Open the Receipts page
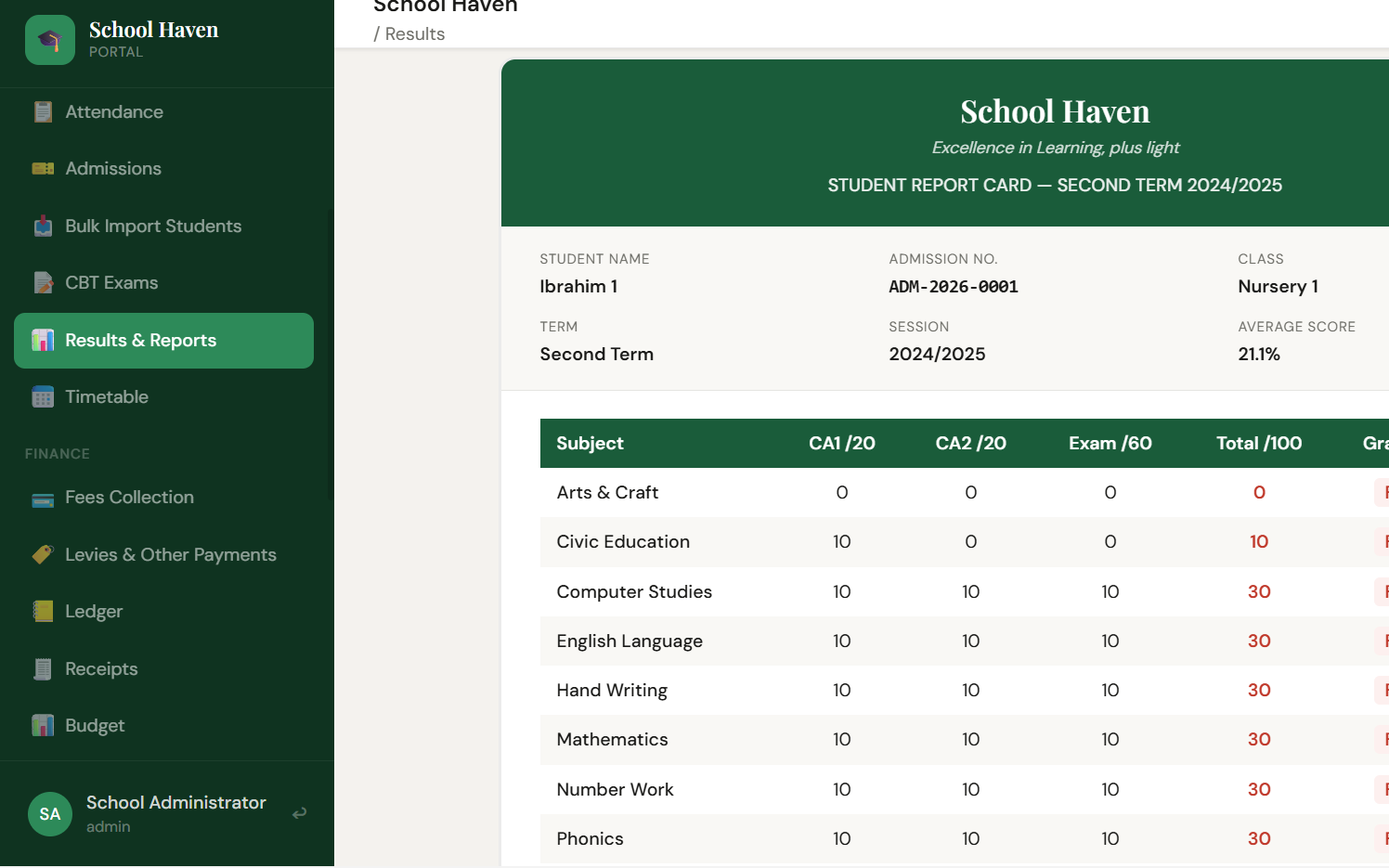Screen dimensions: 1389x868 click(x=163, y=669)
